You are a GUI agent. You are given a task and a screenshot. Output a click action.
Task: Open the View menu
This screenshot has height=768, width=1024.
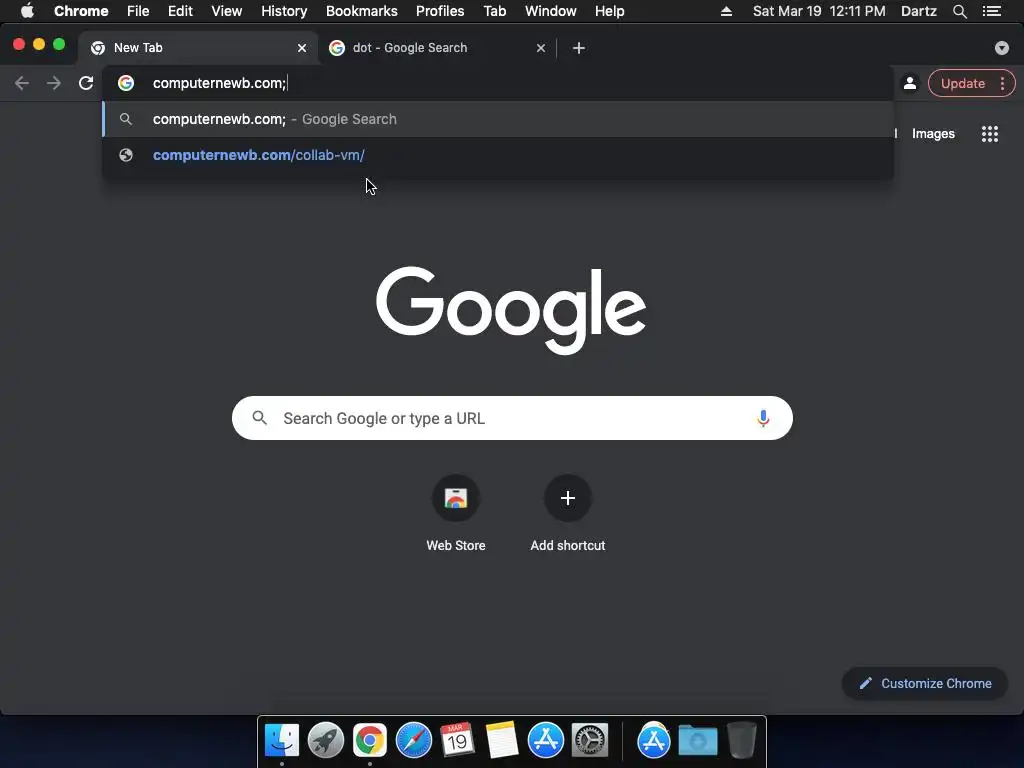227,11
